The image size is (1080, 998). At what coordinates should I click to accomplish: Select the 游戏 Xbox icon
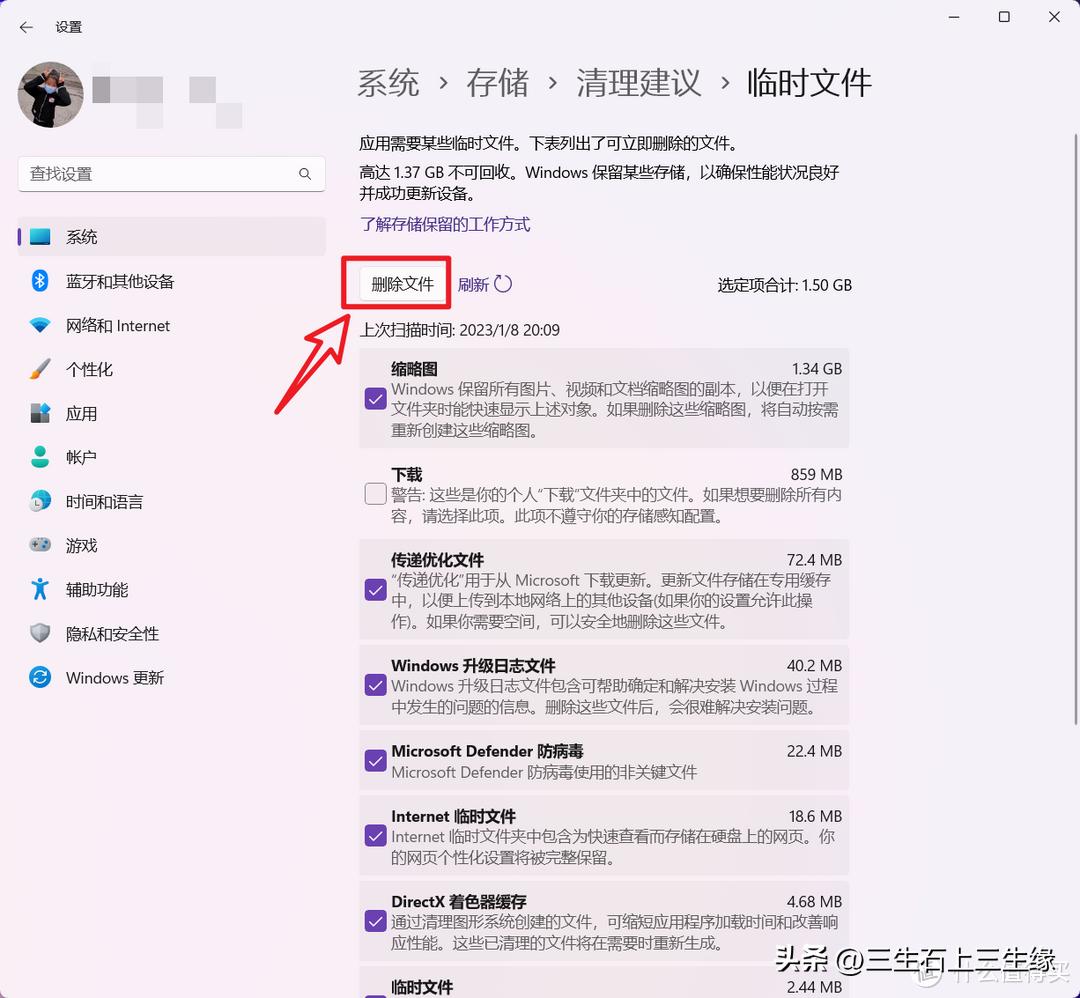[x=39, y=545]
